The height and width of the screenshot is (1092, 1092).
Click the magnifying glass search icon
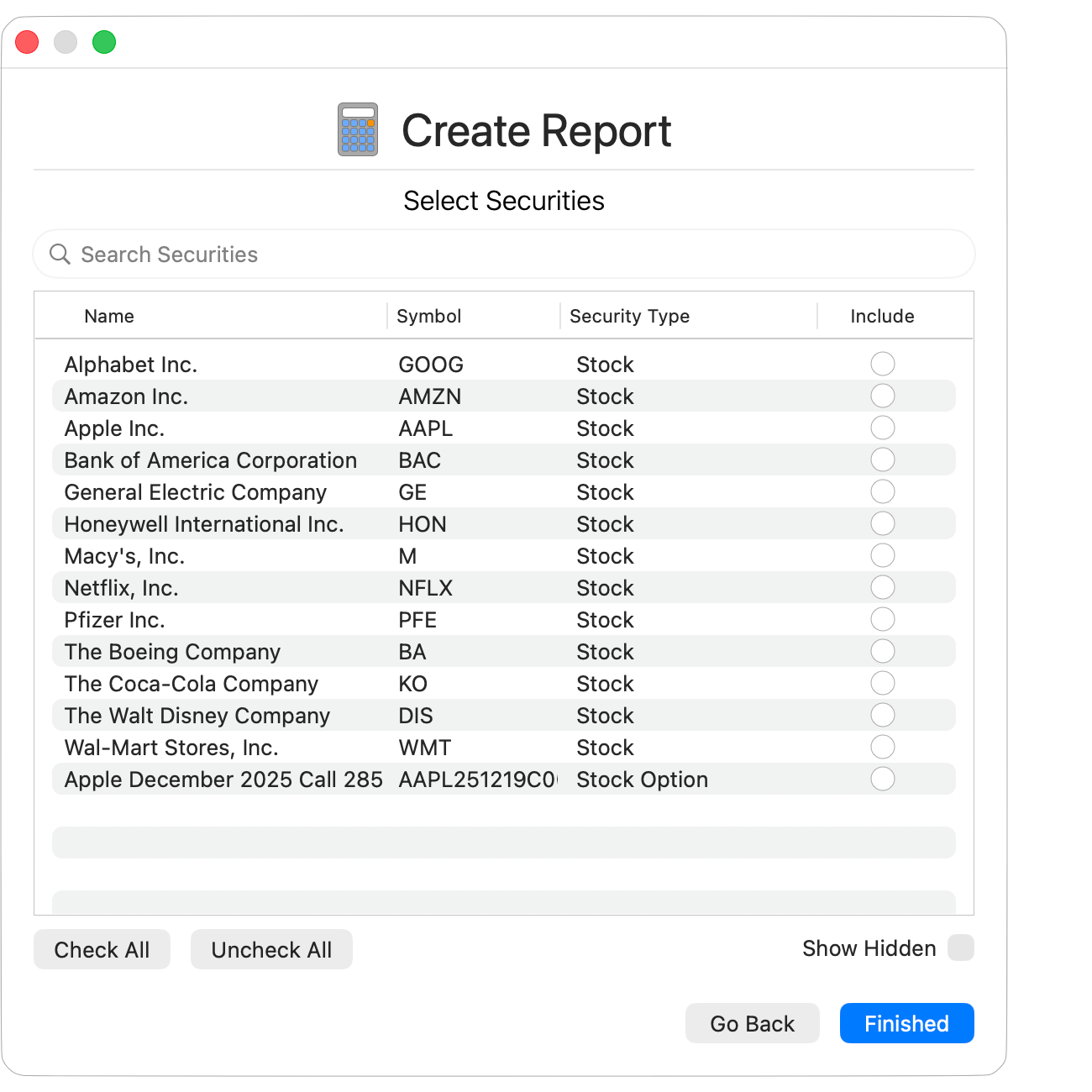[x=60, y=254]
